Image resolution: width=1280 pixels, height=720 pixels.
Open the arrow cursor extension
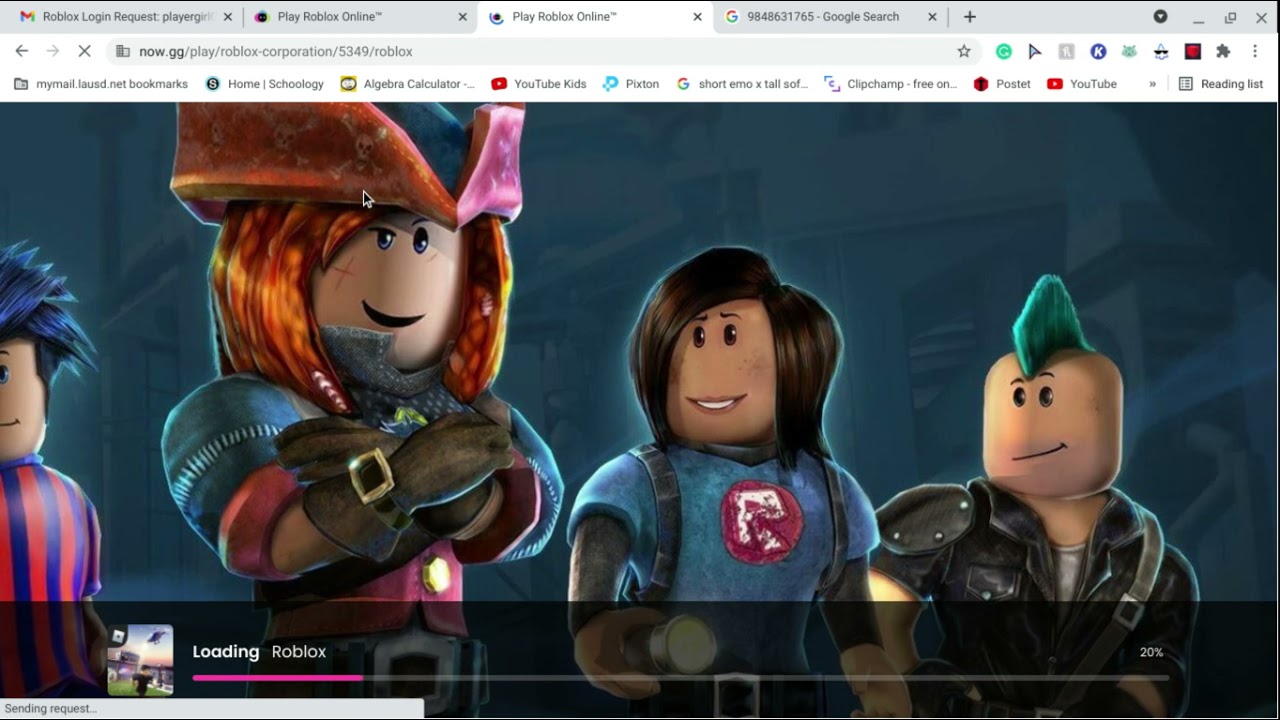pos(1035,51)
